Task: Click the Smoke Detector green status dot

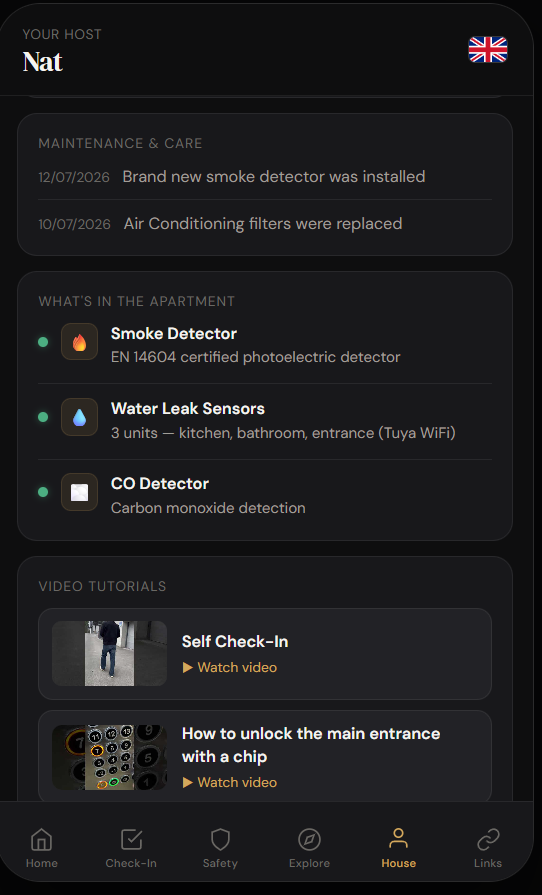Action: click(x=43, y=342)
